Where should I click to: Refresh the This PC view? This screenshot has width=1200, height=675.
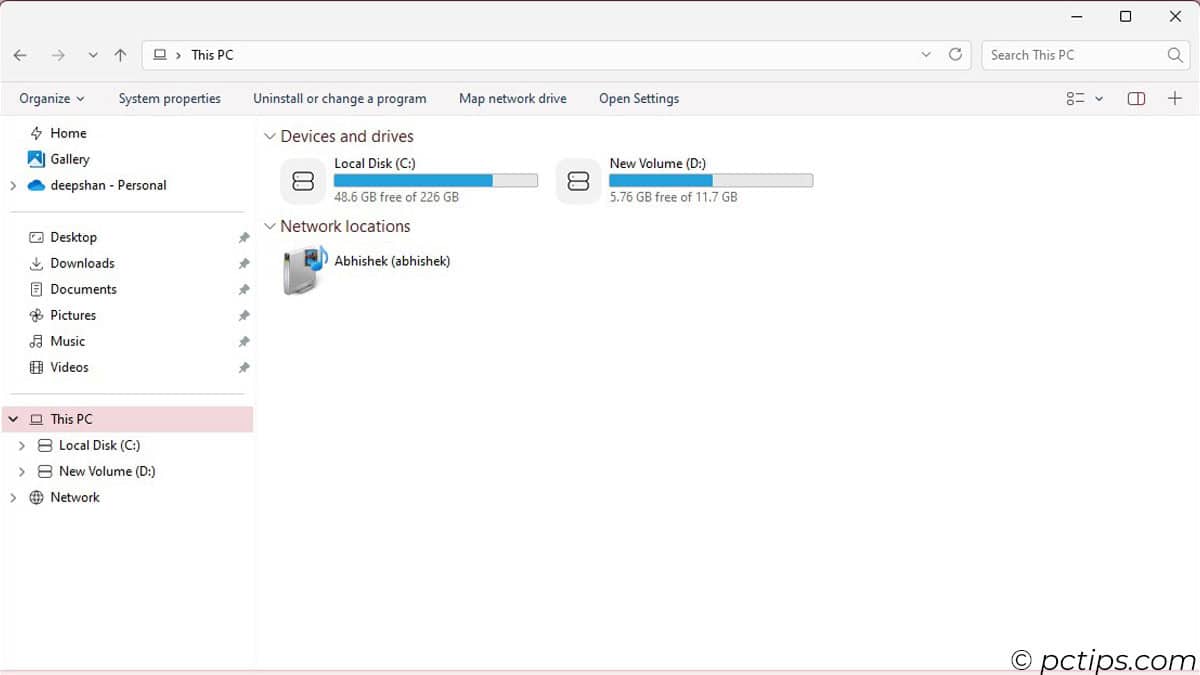click(x=955, y=55)
